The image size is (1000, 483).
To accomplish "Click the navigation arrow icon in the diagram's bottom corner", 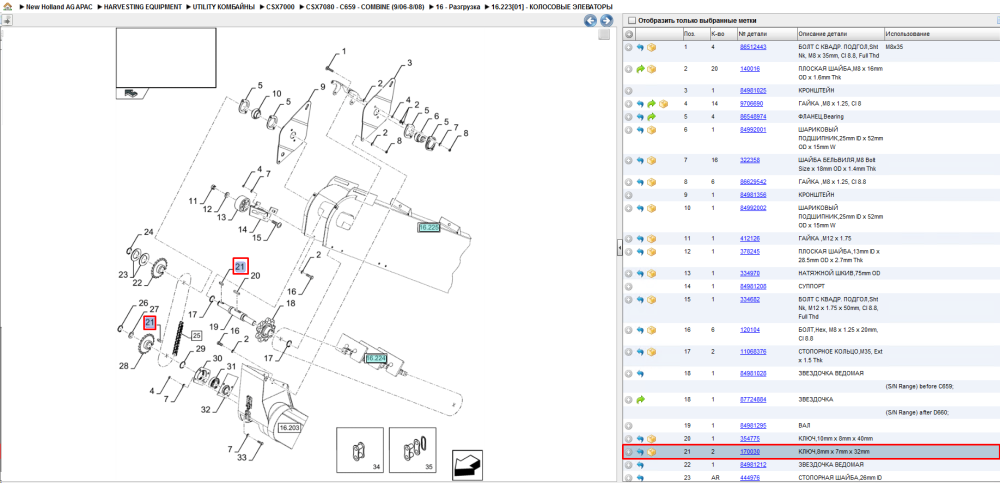I will tap(467, 465).
